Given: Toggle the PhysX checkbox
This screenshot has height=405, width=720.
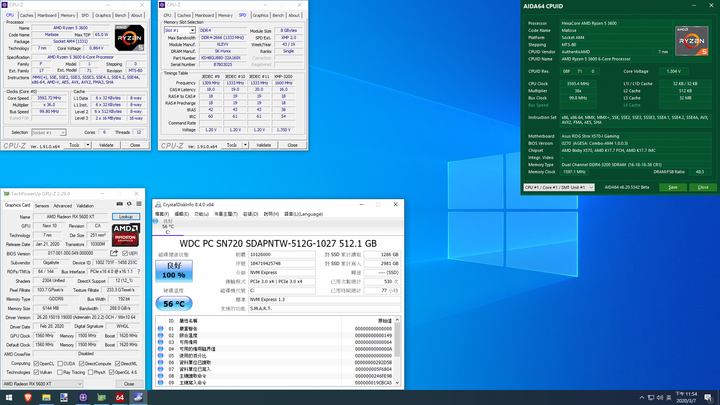Looking at the screenshot, I should point(90,372).
